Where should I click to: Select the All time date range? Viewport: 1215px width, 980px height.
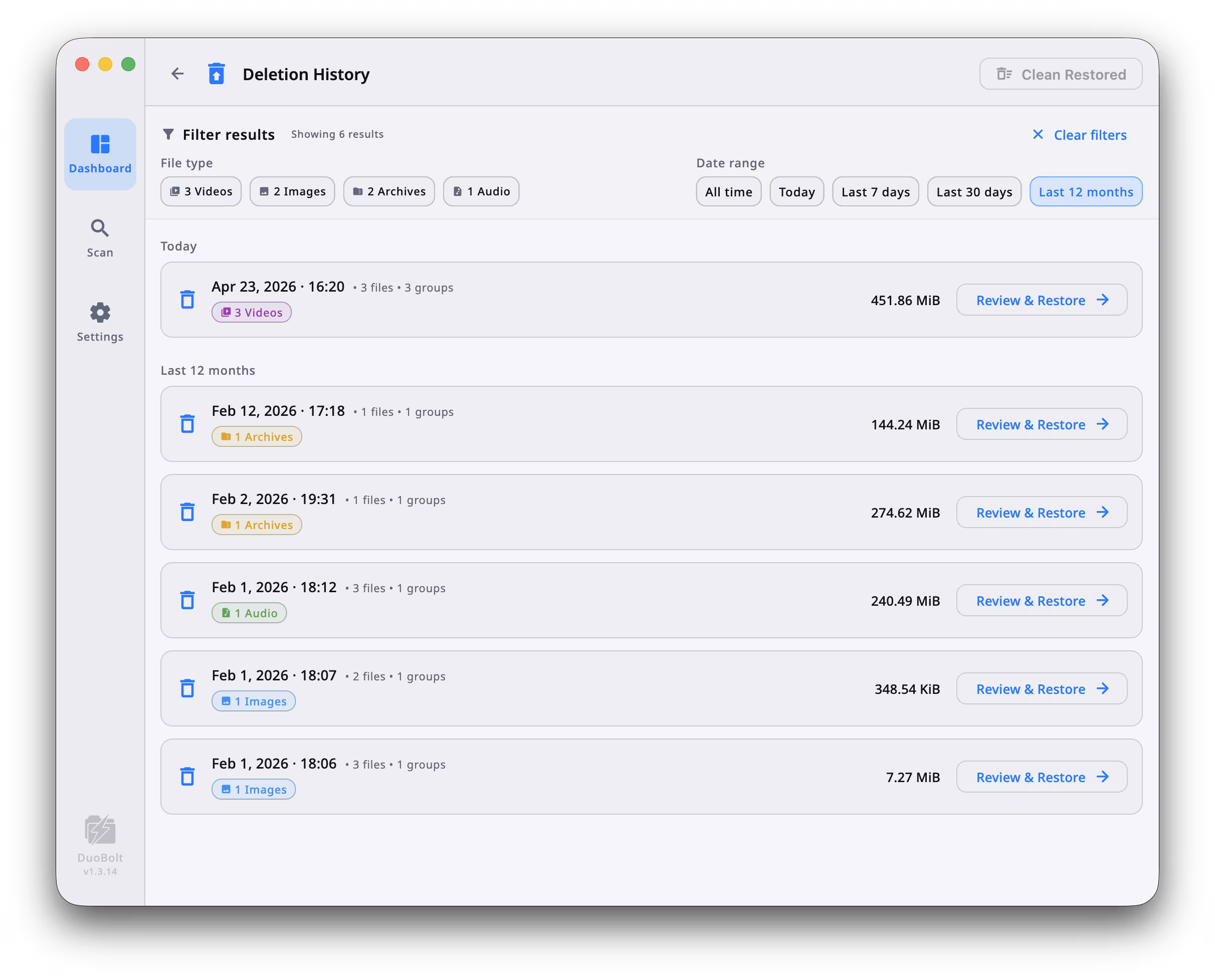[728, 192]
